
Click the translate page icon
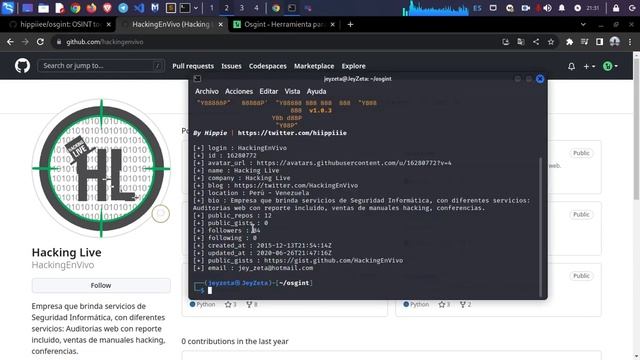[x=521, y=42]
